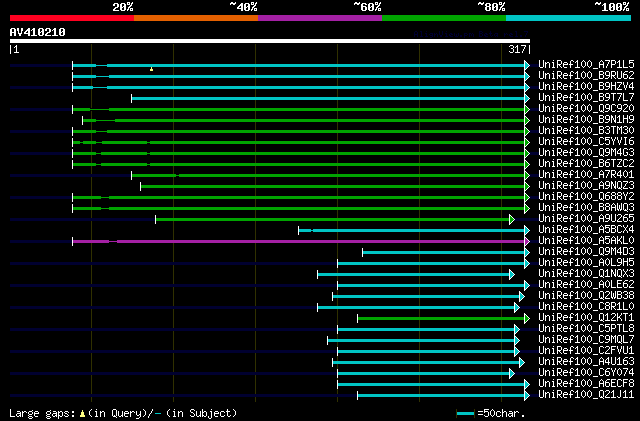Click the cyan alignment bar for Q9M4D3
The width and height of the screenshot is (640, 421).
coord(446,252)
